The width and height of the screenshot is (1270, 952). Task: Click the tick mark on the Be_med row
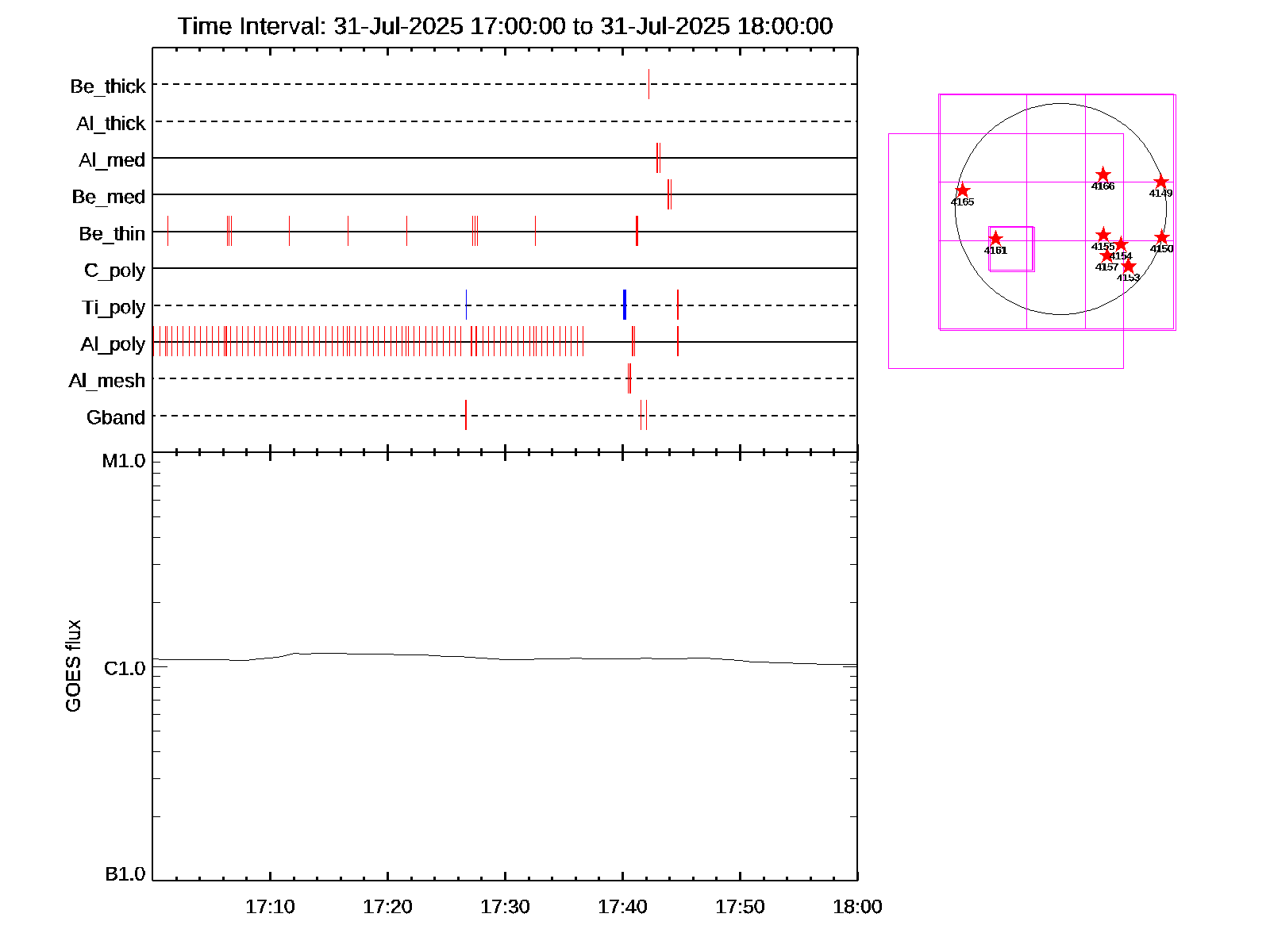pos(669,194)
